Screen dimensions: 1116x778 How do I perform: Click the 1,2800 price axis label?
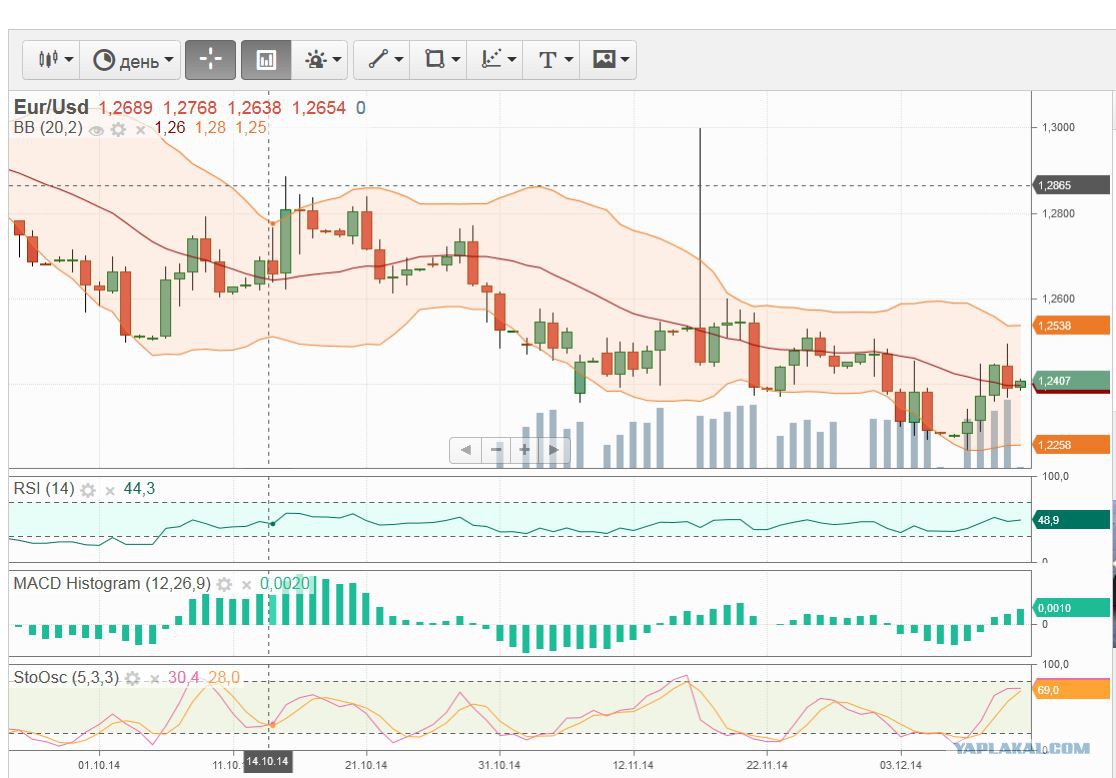coord(1058,214)
